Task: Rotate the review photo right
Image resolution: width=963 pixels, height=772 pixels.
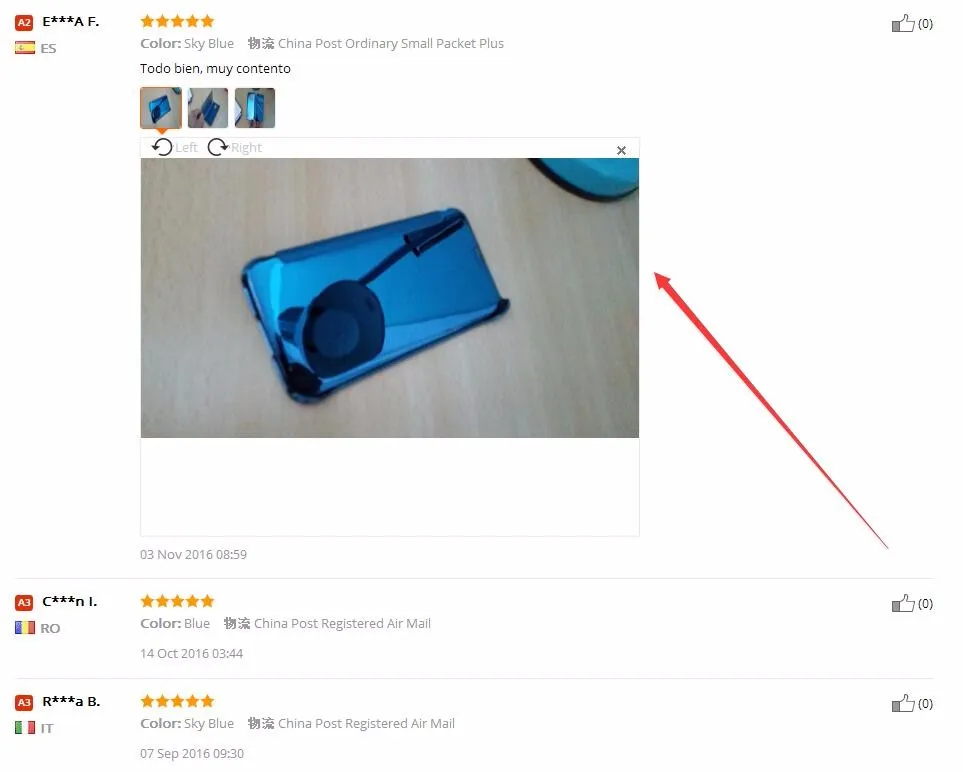Action: pyautogui.click(x=235, y=147)
